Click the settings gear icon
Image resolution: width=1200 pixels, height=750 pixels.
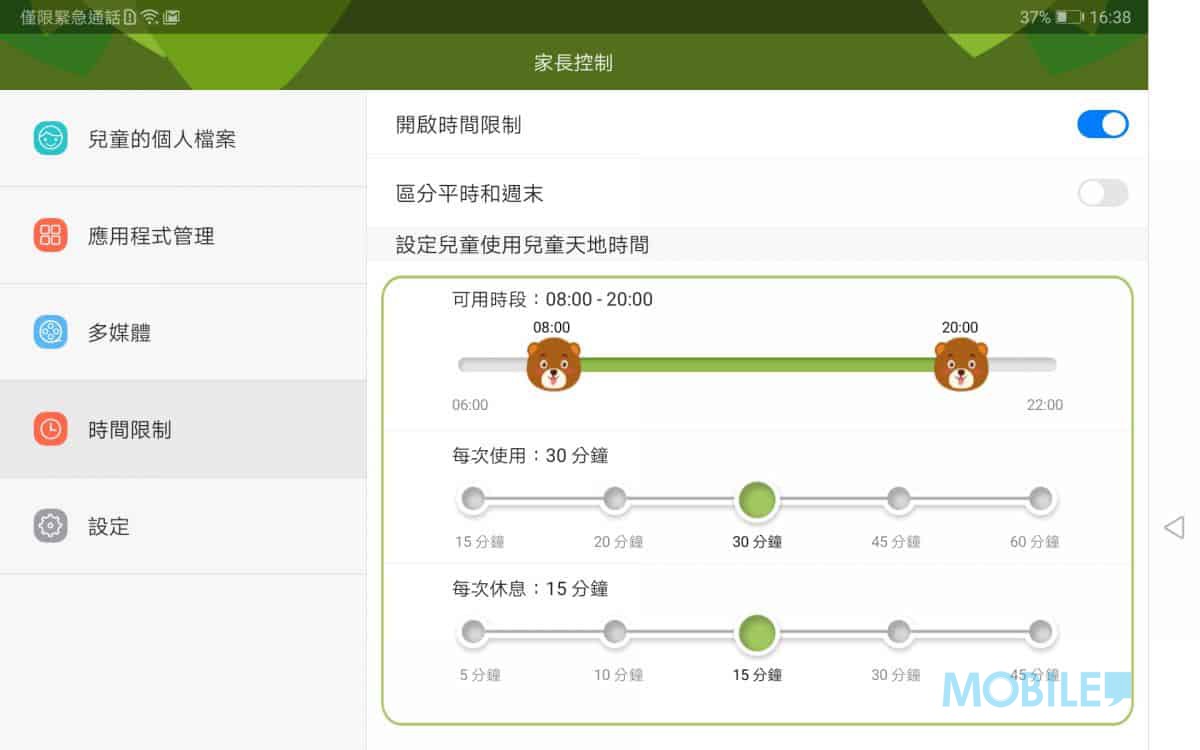(x=50, y=526)
